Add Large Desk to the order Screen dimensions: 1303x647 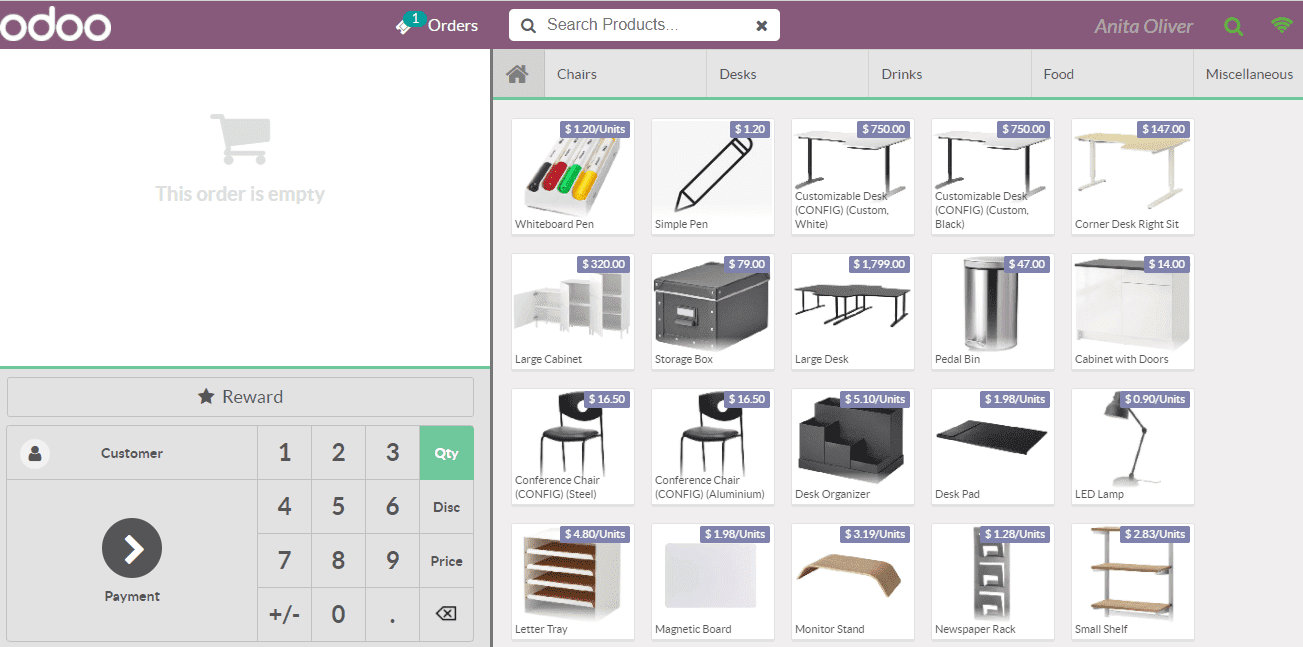click(853, 312)
